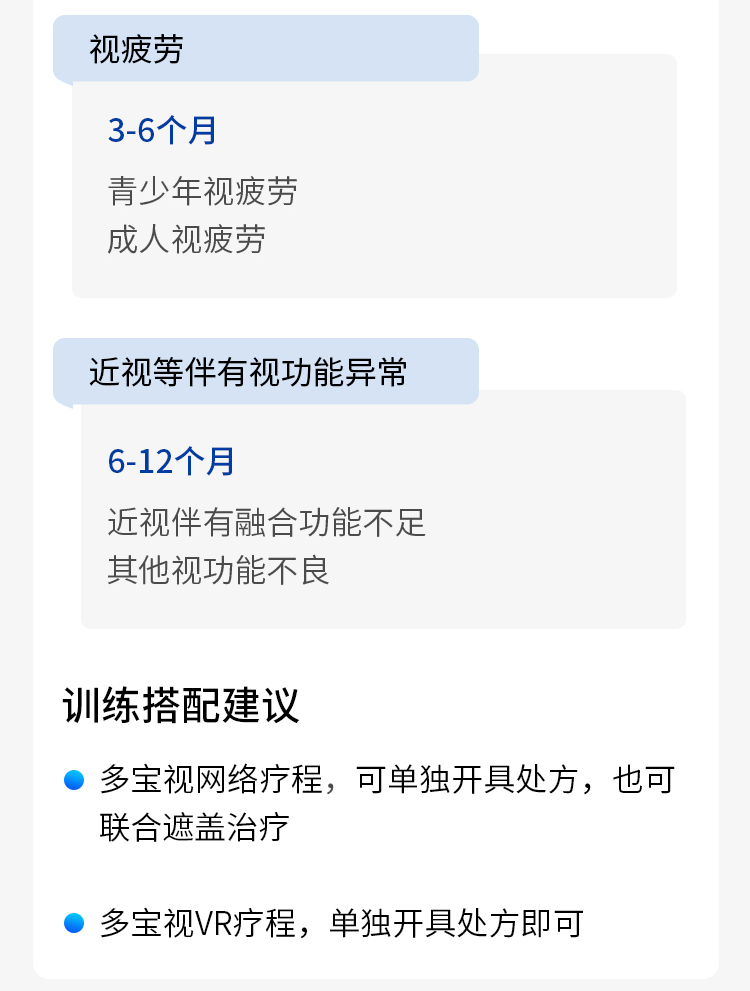Select the 视疲劳 blue header label

tap(136, 49)
